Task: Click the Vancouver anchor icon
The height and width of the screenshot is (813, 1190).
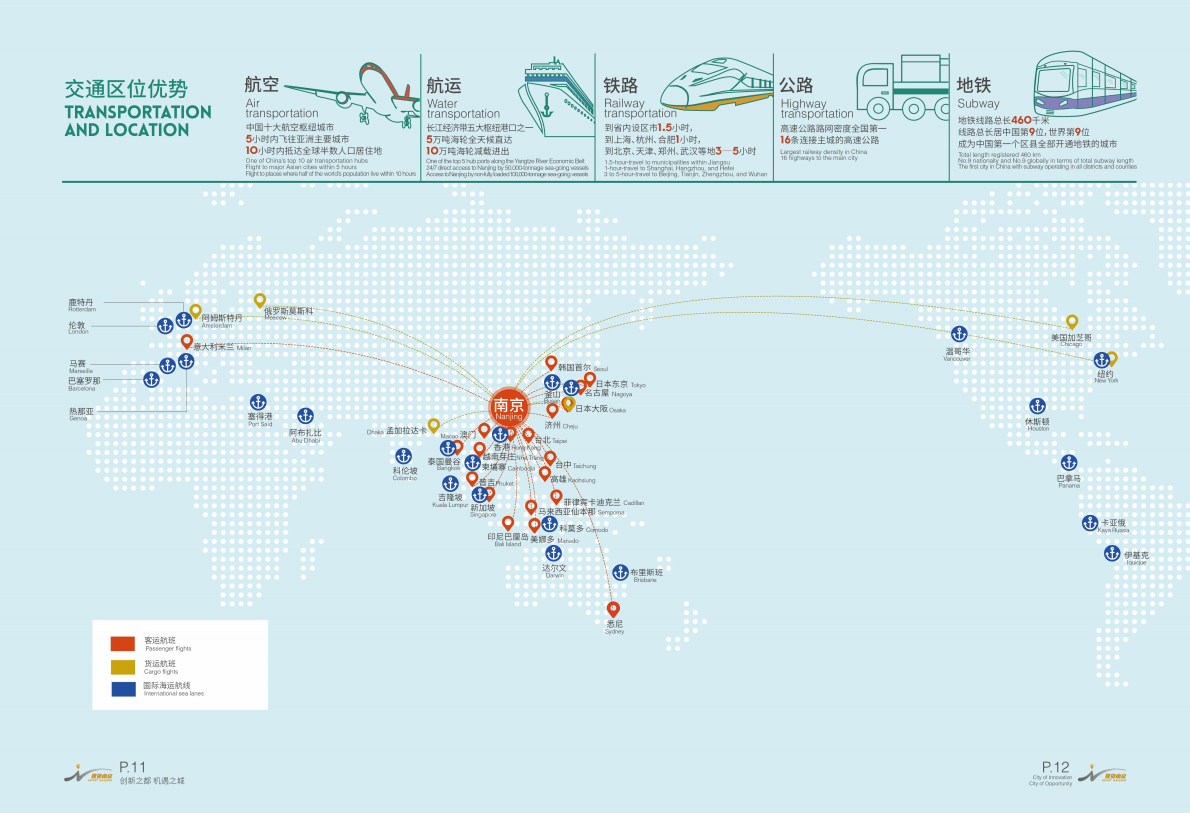Action: click(x=959, y=334)
